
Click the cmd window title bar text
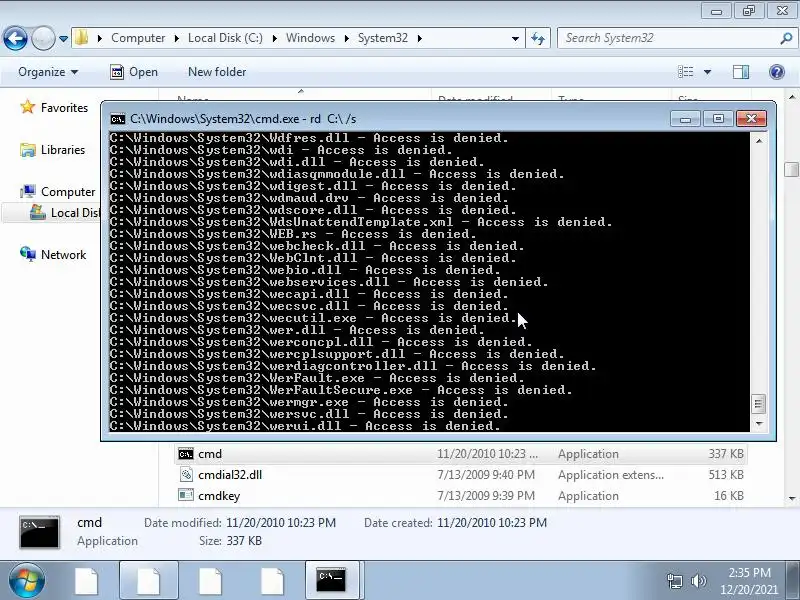tap(243, 119)
